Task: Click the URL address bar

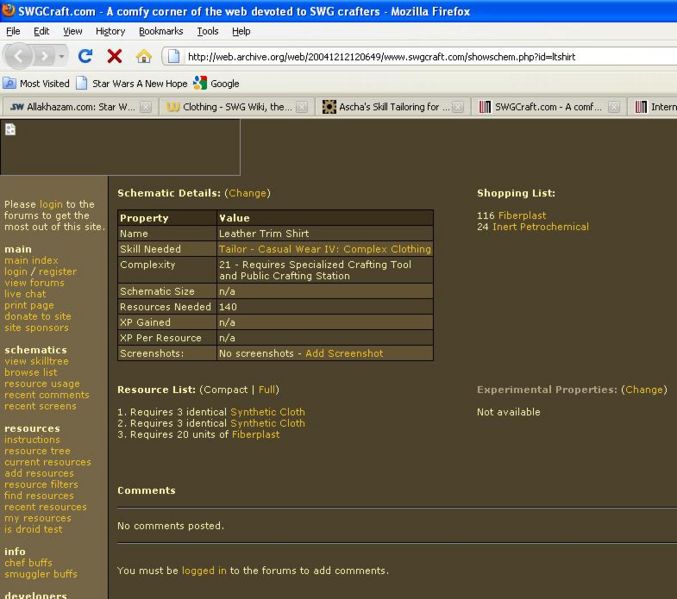Action: [420, 56]
